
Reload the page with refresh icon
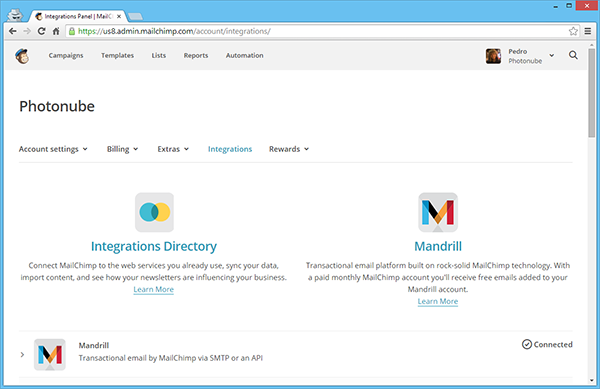point(41,31)
